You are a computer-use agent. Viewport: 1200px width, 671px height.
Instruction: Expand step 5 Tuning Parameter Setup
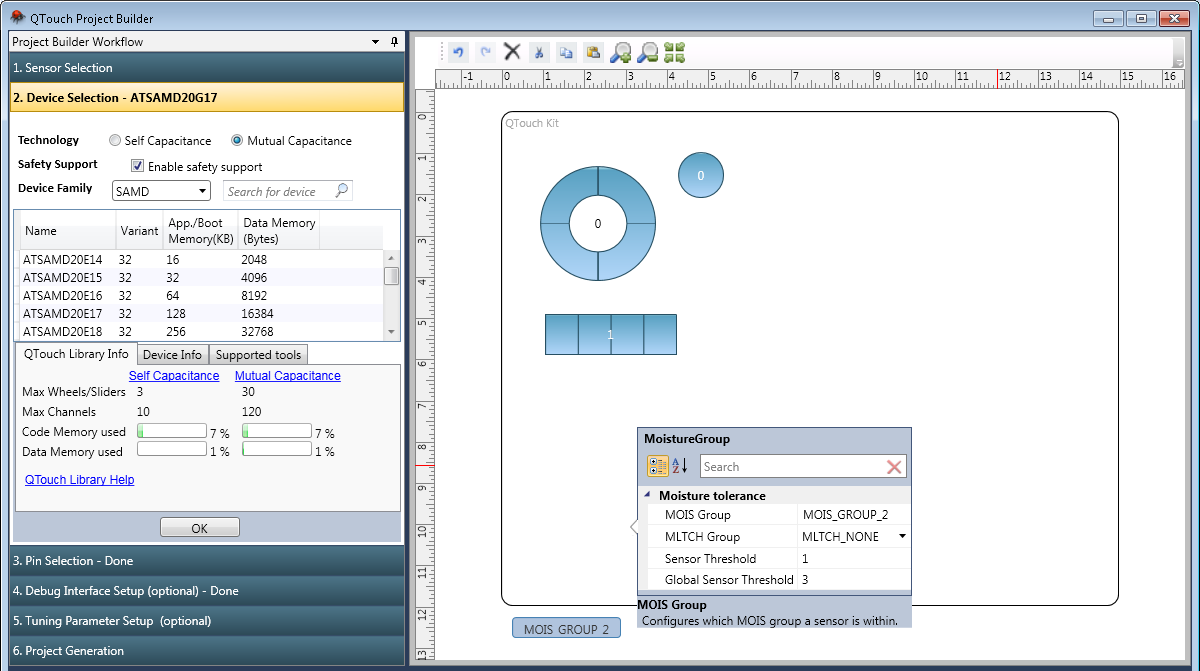[x=206, y=621]
